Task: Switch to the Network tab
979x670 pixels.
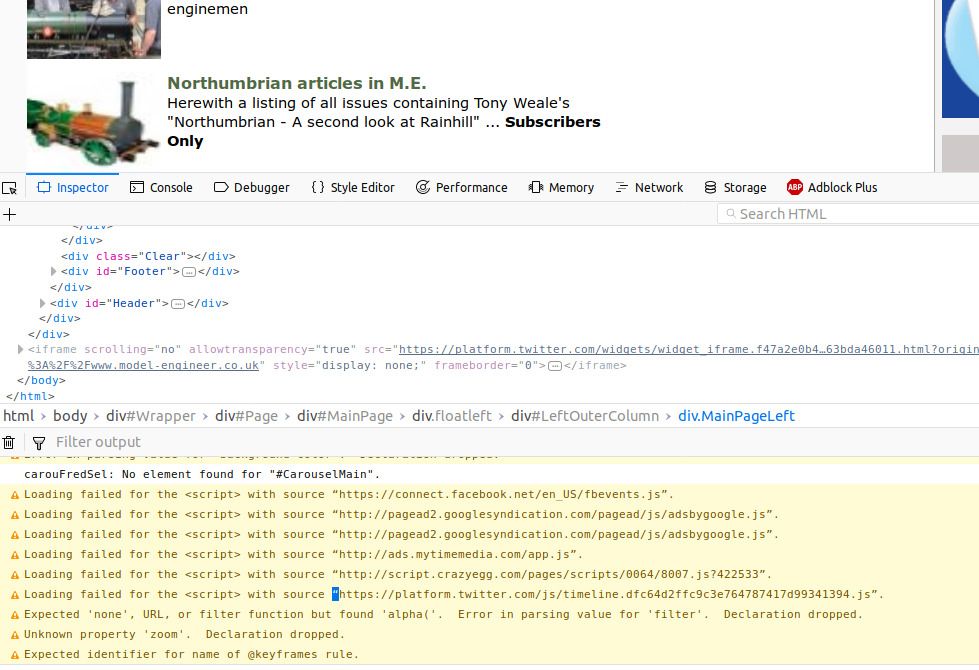Action: [x=649, y=187]
